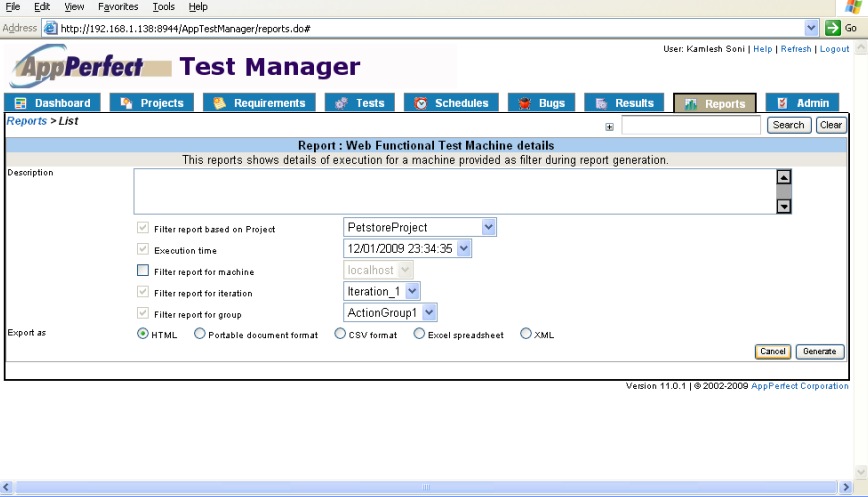The image size is (868, 497).
Task: Click the Dashboard tab icon
Action: 20,103
